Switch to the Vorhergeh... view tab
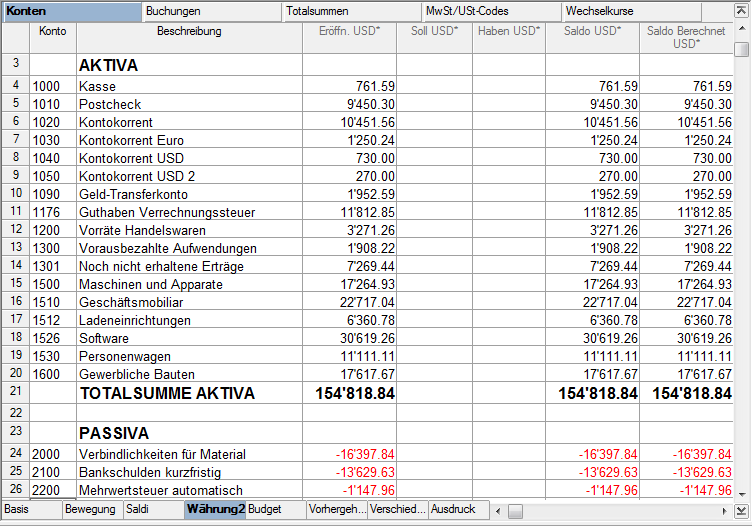The height and width of the screenshot is (526, 752). (337, 509)
